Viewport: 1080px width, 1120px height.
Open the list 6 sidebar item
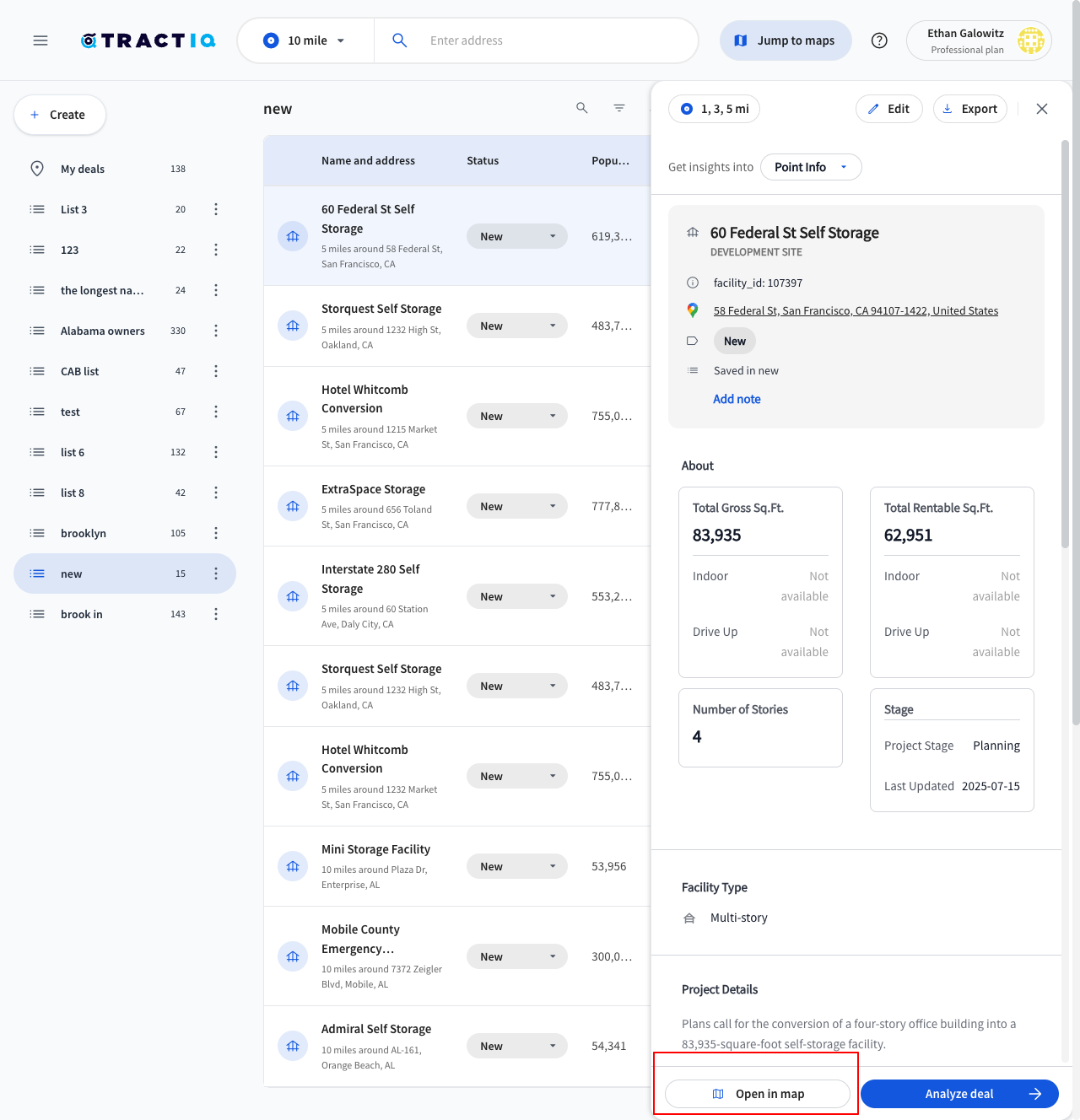pyautogui.click(x=73, y=452)
